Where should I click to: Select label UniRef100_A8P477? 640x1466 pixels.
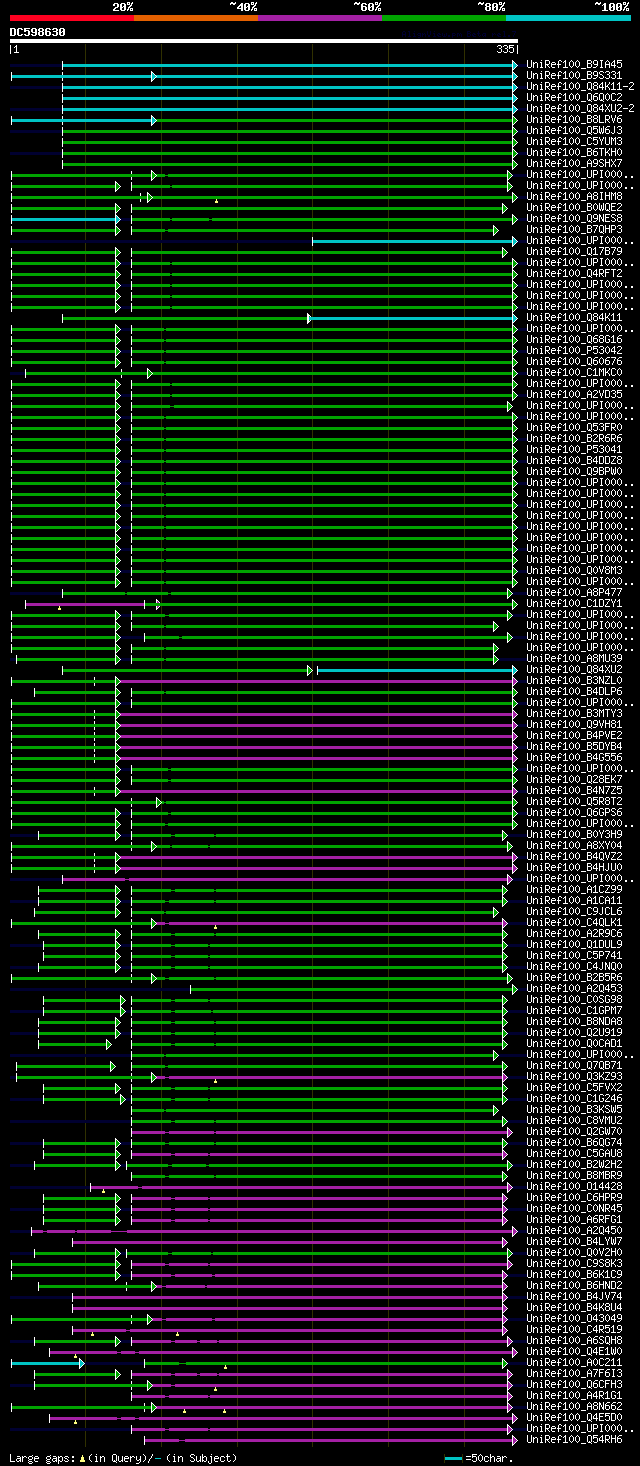tap(574, 592)
